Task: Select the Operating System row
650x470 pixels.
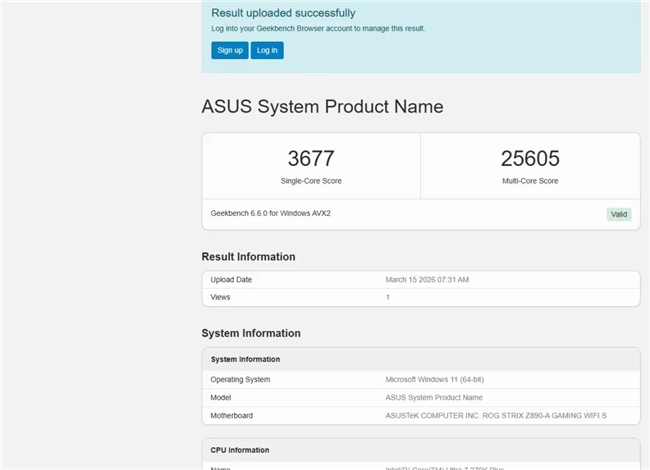Action: click(x=420, y=379)
